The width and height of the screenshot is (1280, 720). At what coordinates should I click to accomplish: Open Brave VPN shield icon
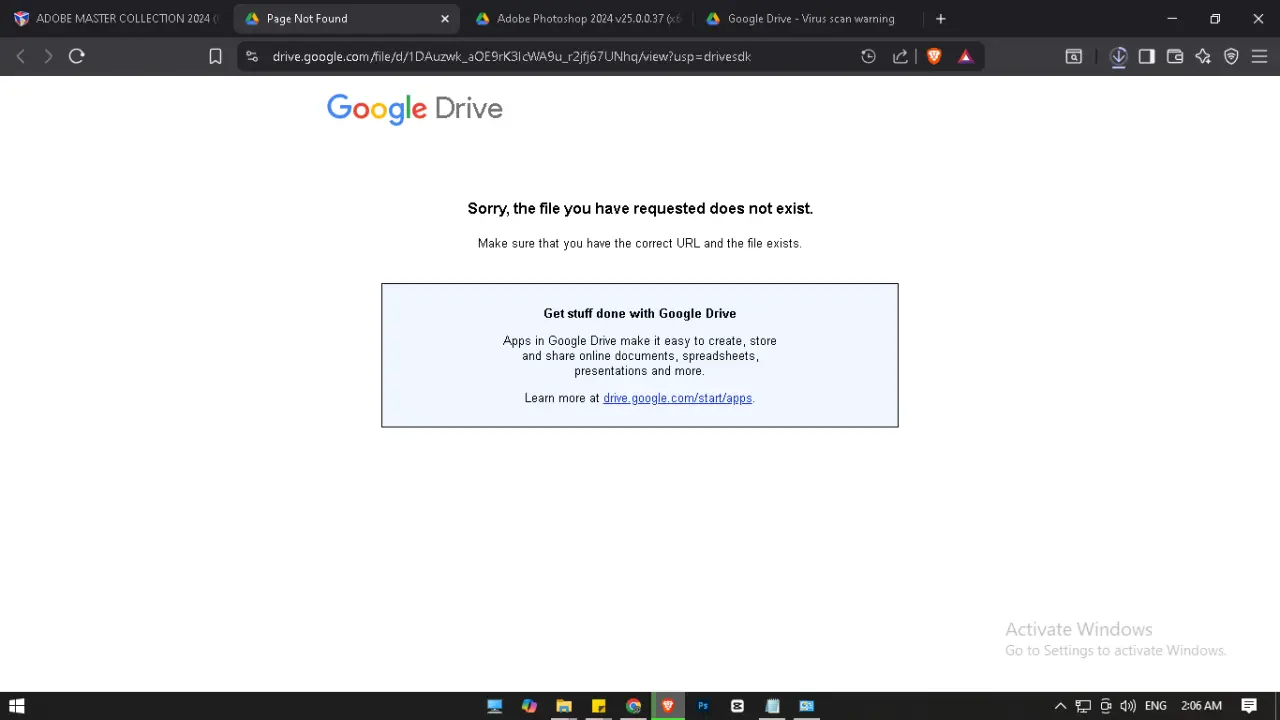click(x=1231, y=57)
